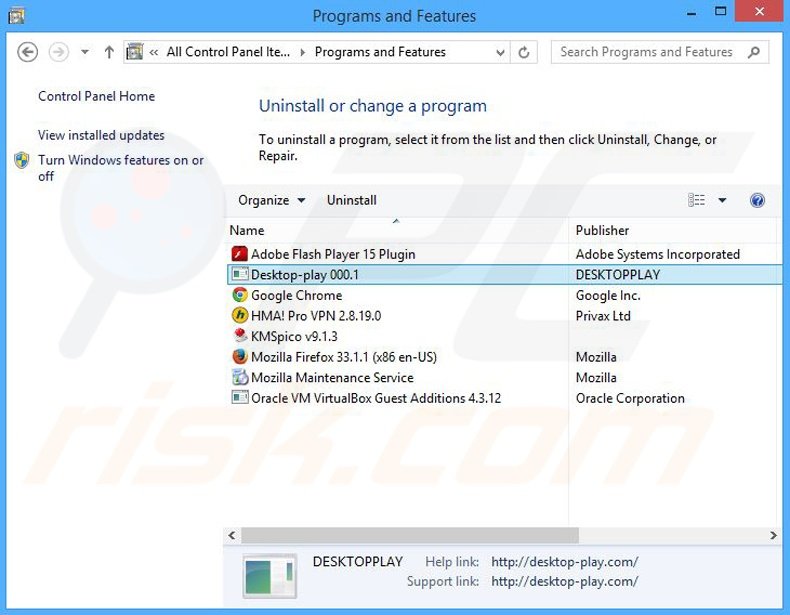Go up one folder level
790x615 pixels.
coord(109,52)
